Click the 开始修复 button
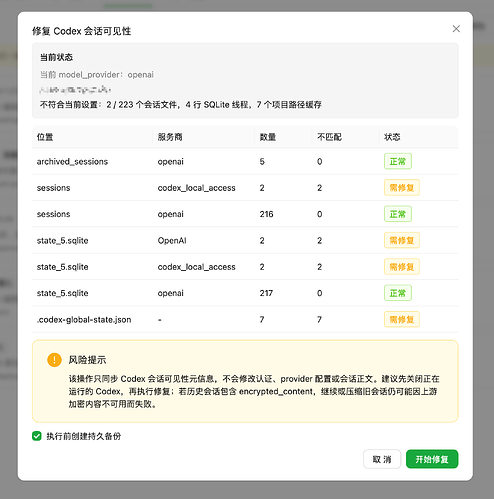This screenshot has width=494, height=499. coord(432,459)
